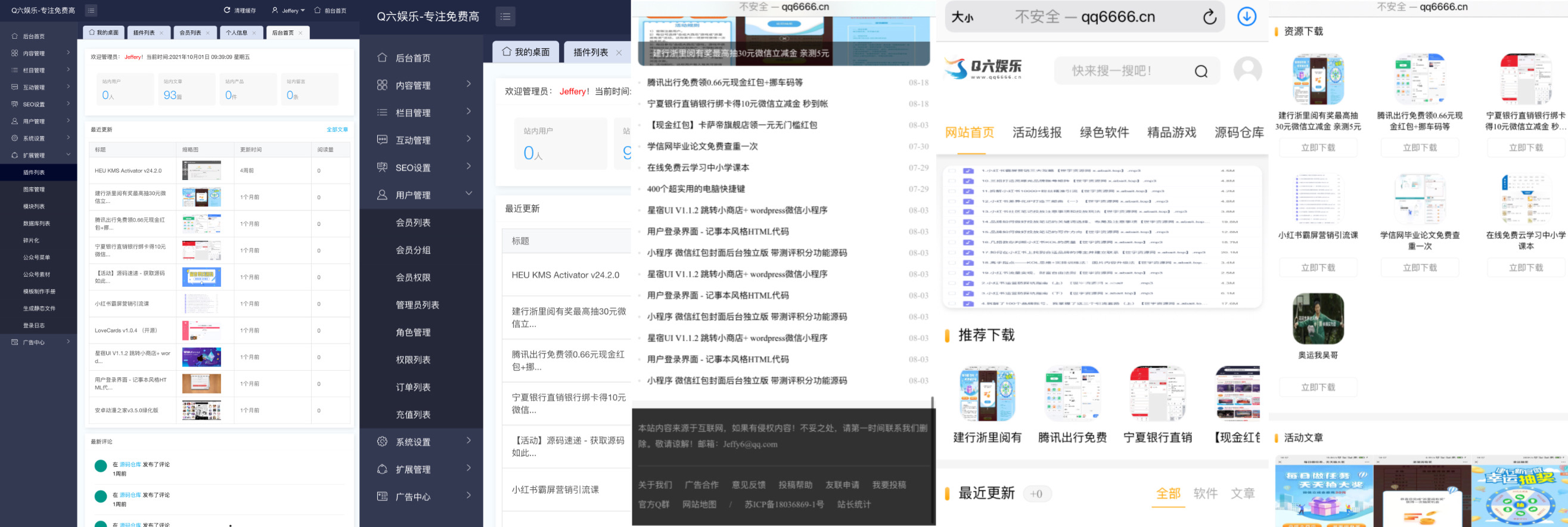The image size is (1568, 527).
Task: Open the 奥运我吴哥 resource thumbnail
Action: (x=1318, y=318)
